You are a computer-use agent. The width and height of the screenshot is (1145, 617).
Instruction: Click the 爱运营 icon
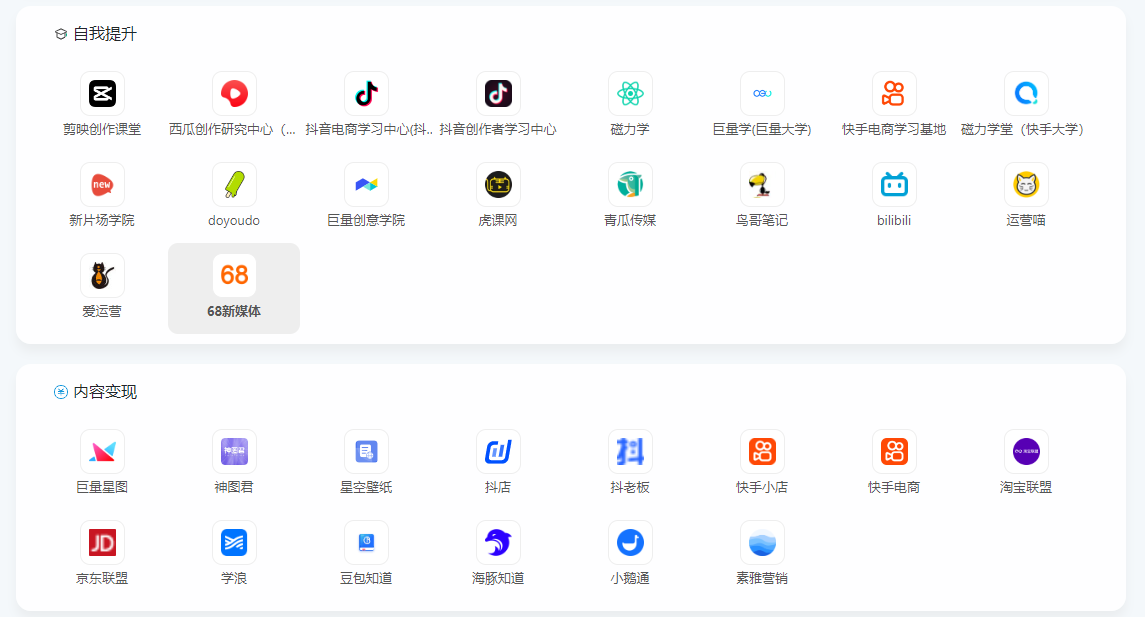102,276
